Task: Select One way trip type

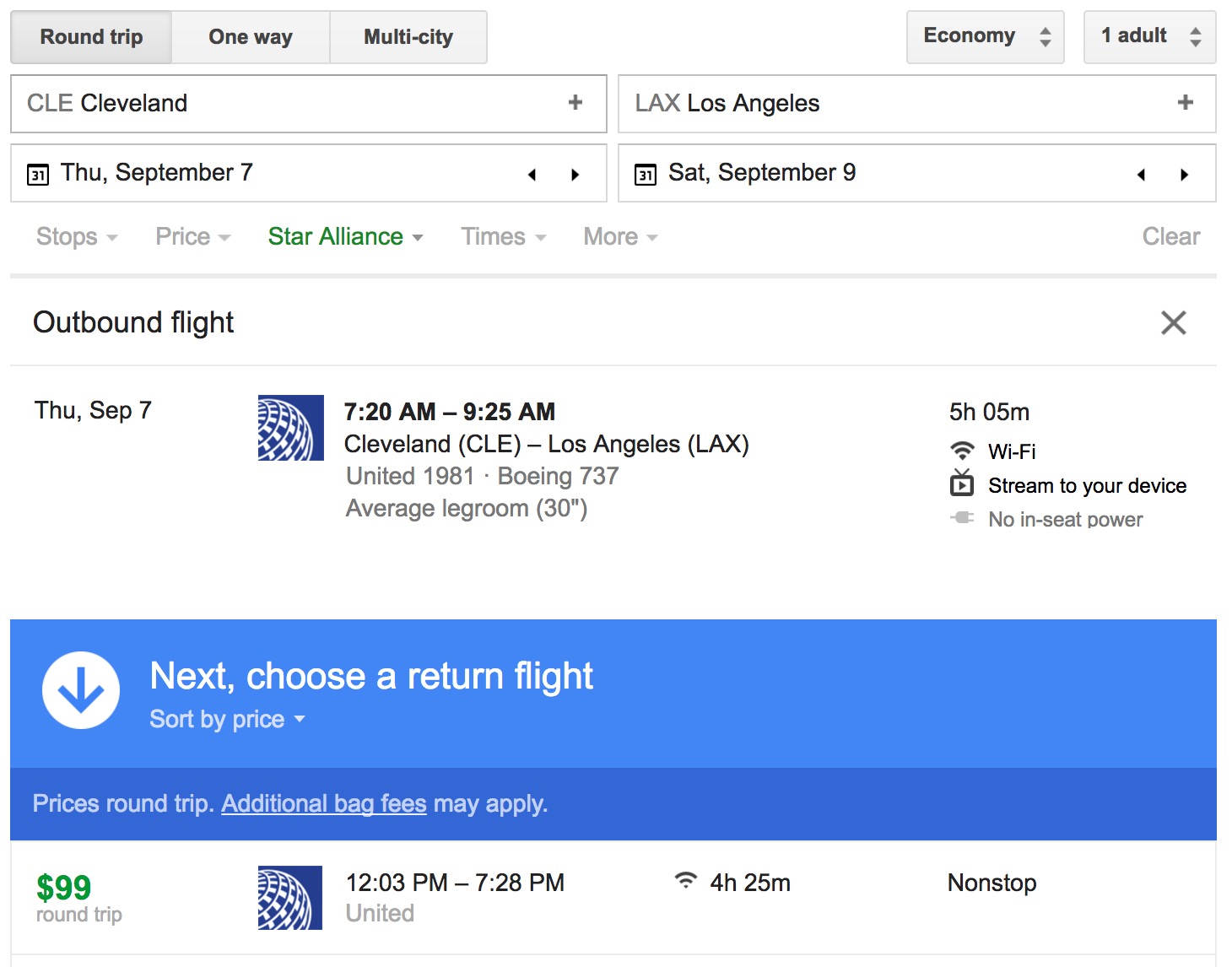Action: (251, 37)
